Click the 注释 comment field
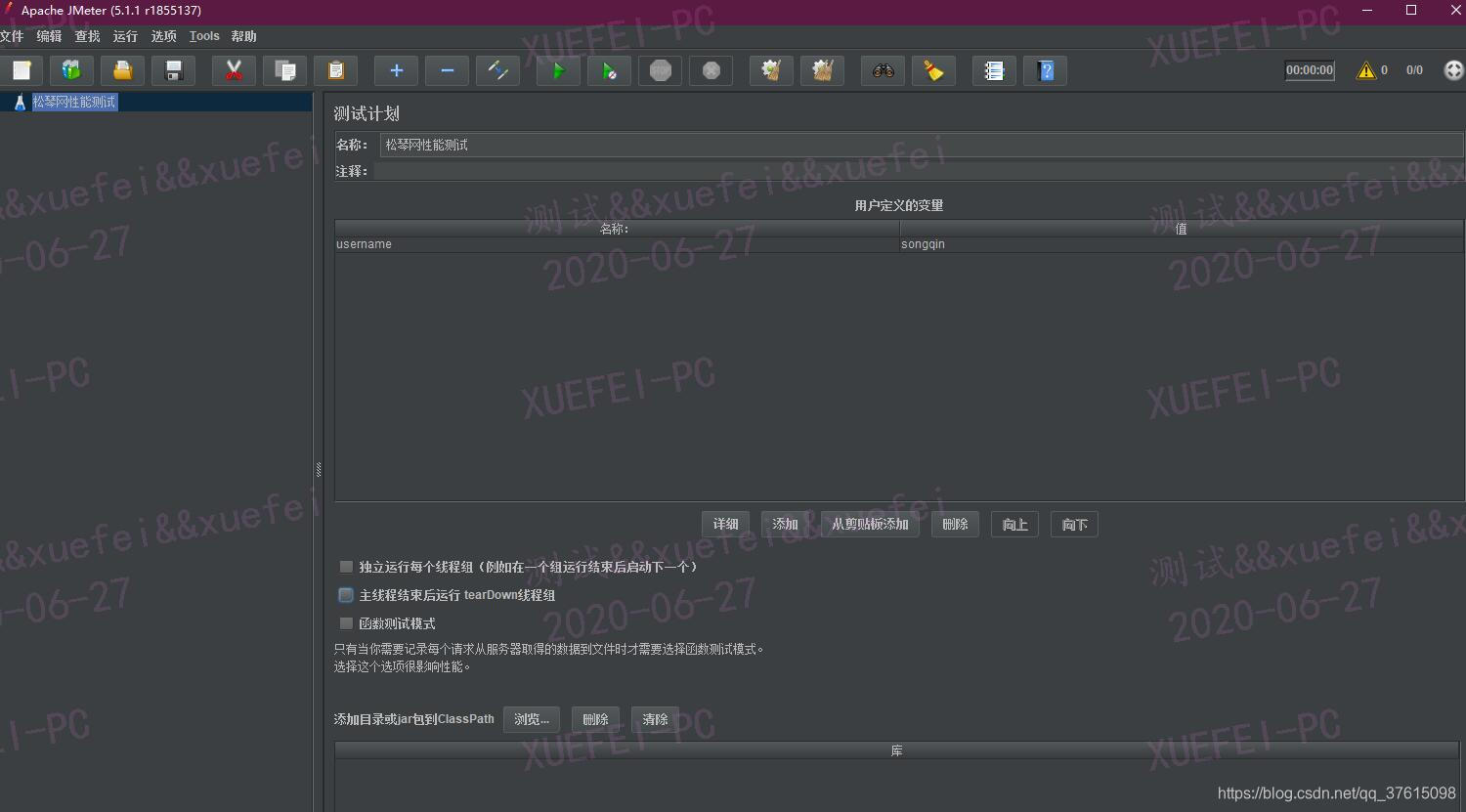Screen dimensions: 1466x812 (919, 171)
